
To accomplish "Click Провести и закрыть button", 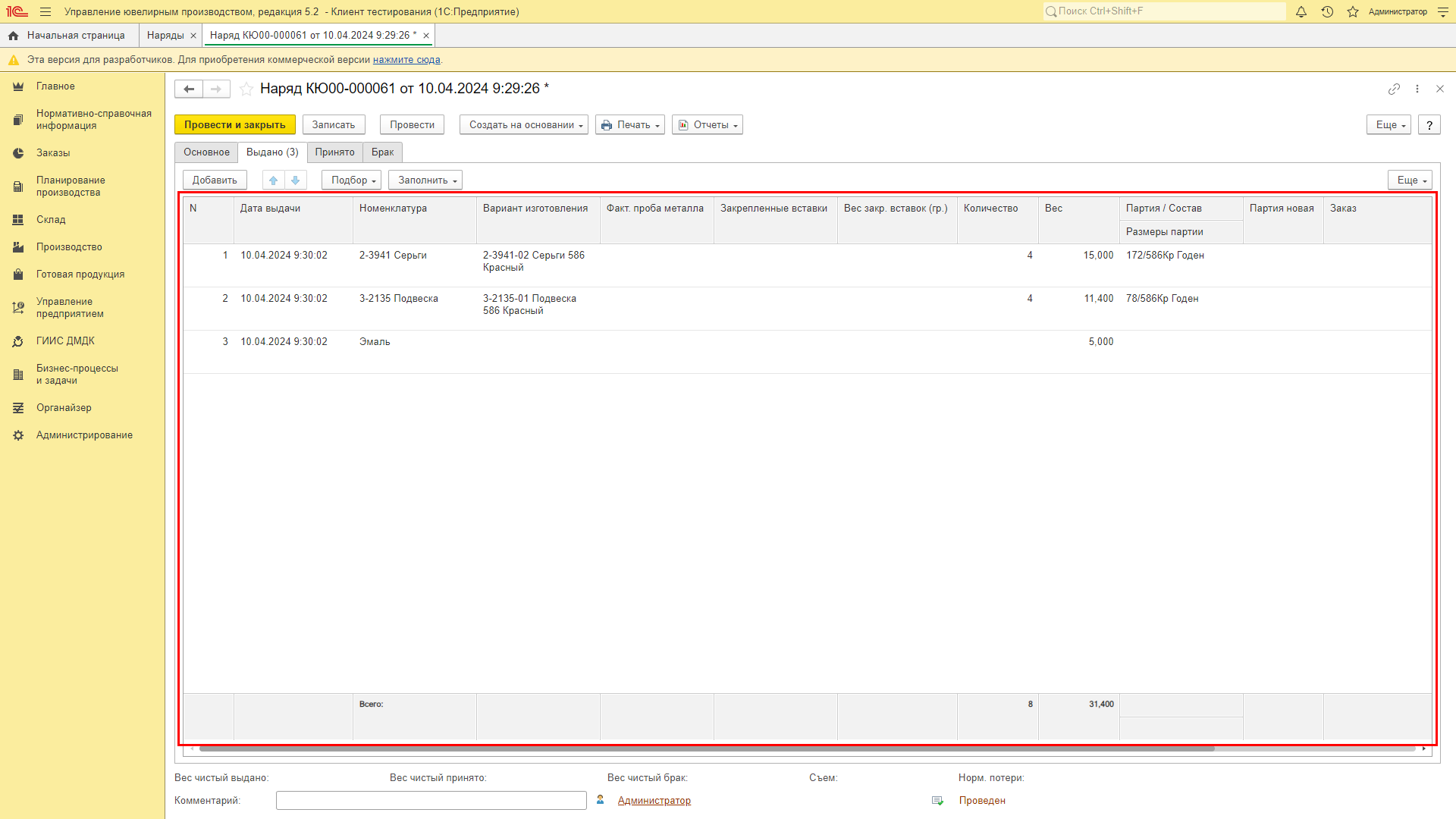I will pos(235,125).
